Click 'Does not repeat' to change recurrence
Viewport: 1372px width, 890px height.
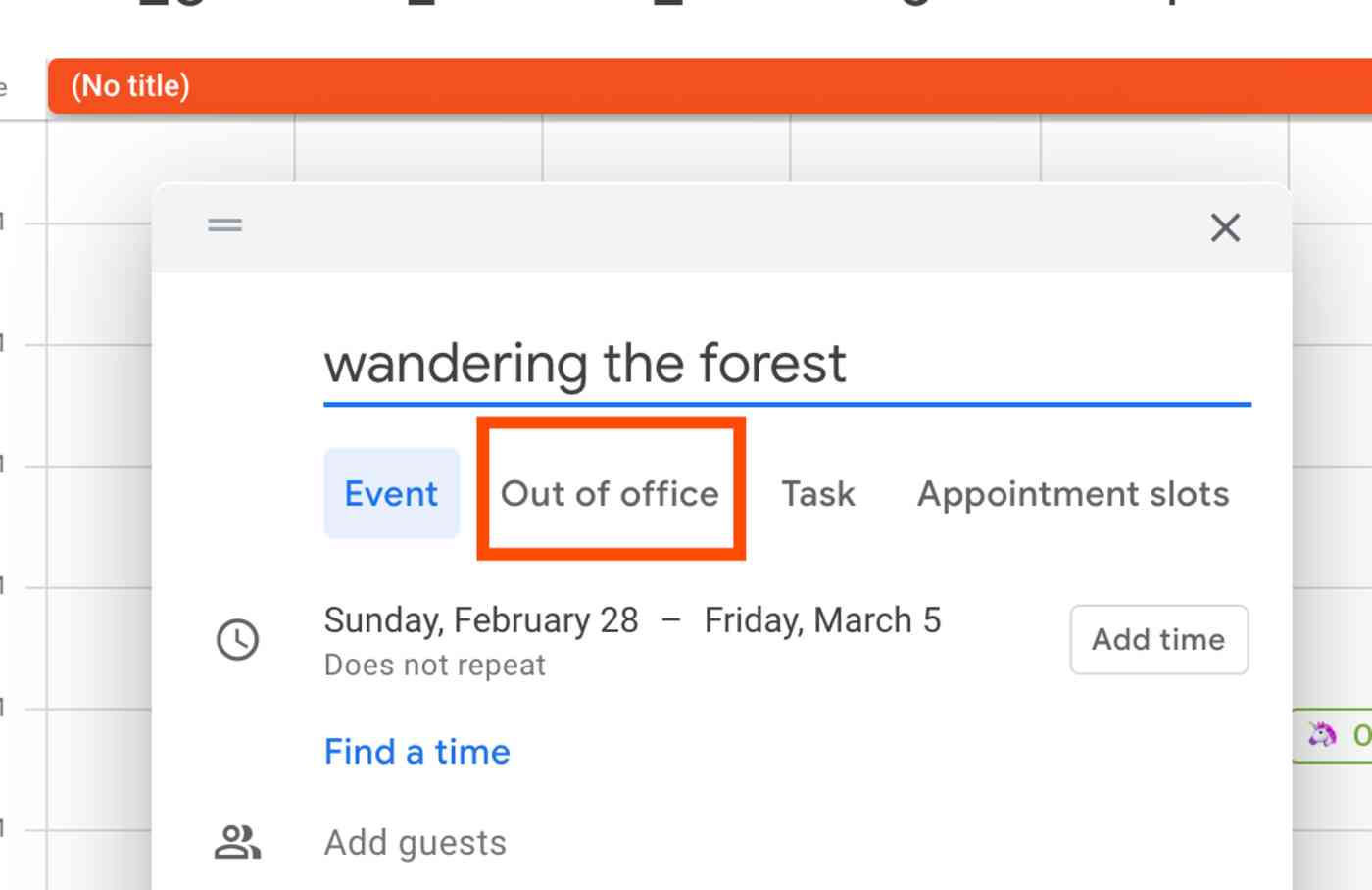tap(434, 665)
